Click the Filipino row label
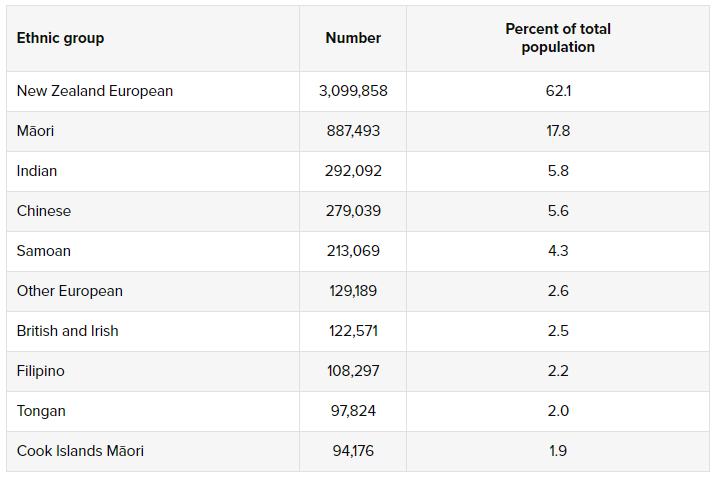The width and height of the screenshot is (716, 480). point(41,371)
